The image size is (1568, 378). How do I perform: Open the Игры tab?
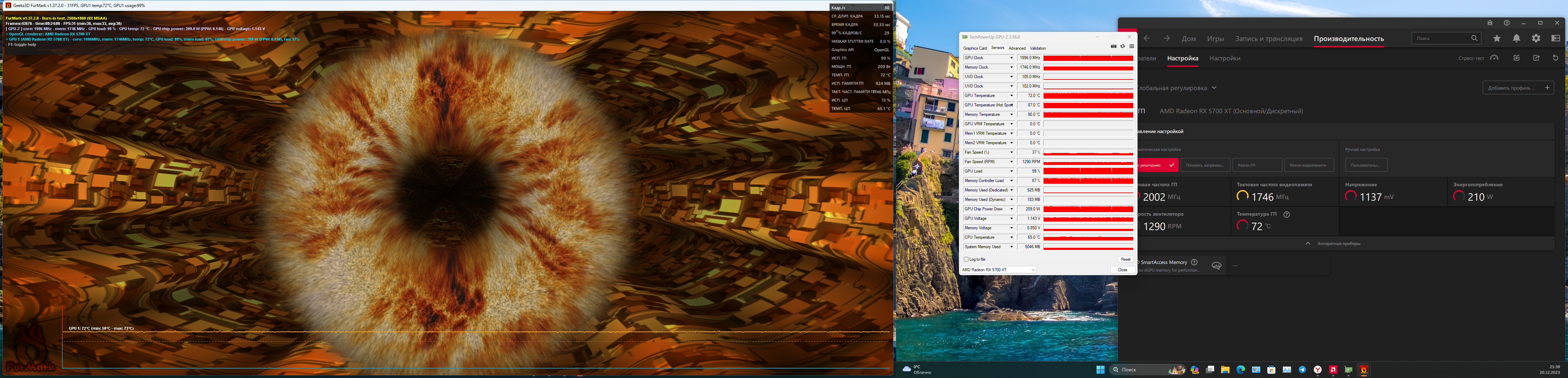1215,38
